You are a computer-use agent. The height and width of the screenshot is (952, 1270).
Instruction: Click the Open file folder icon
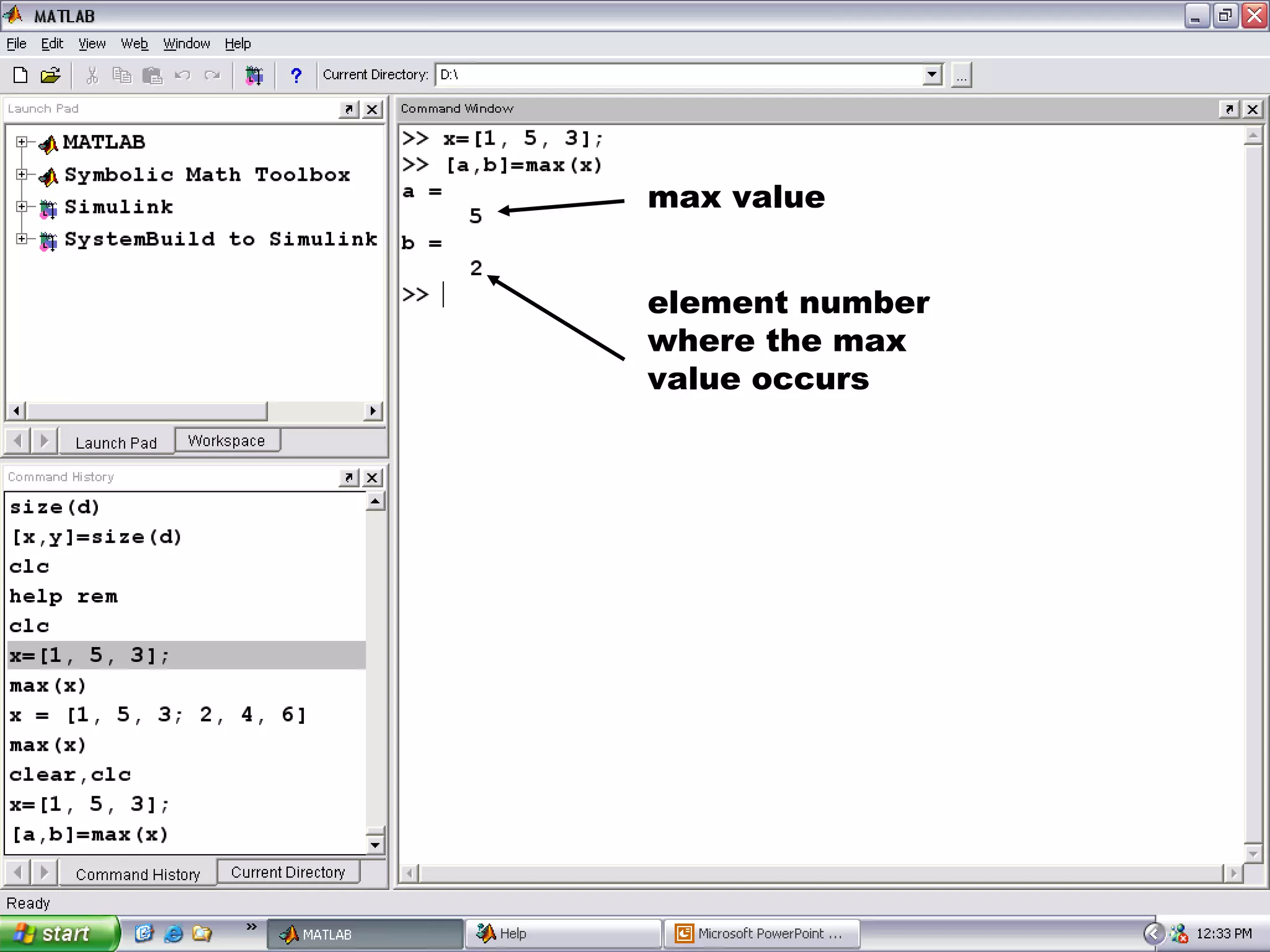[x=50, y=75]
